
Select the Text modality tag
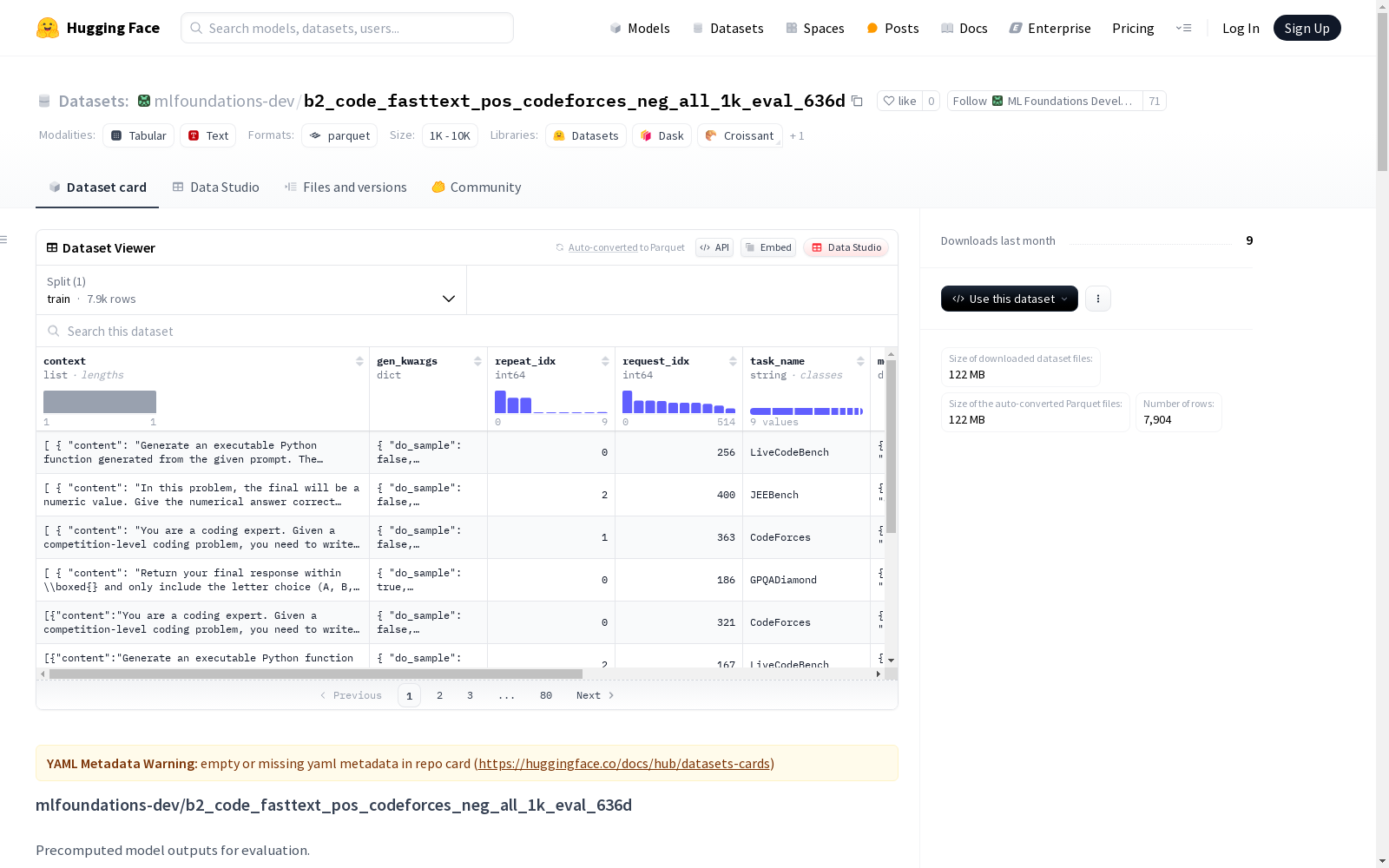click(x=208, y=135)
